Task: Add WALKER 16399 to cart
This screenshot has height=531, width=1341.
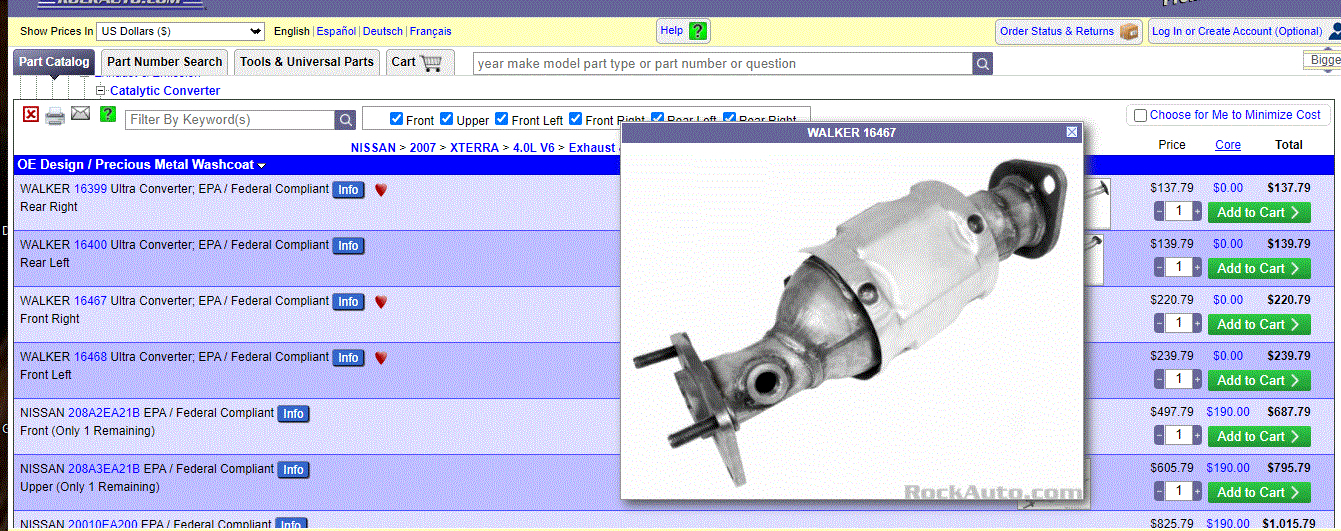Action: click(1259, 212)
